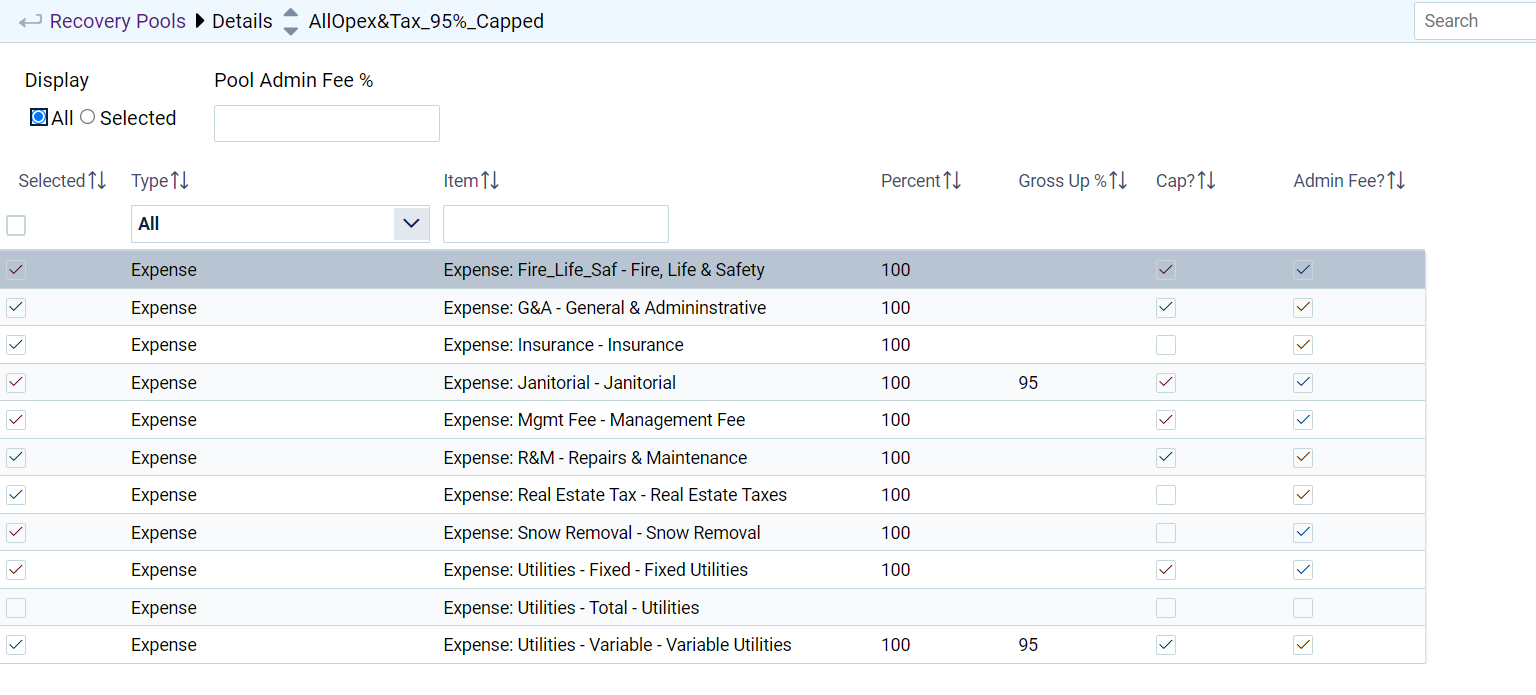Toggle Cap? for Janitorial row
The height and width of the screenshot is (695, 1536).
pyautogui.click(x=1166, y=383)
